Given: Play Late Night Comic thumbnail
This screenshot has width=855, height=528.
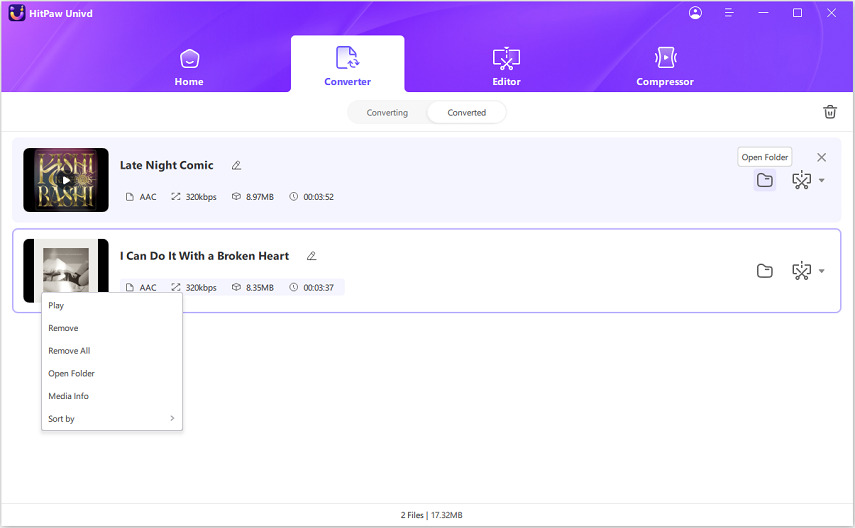Looking at the screenshot, I should pos(66,180).
